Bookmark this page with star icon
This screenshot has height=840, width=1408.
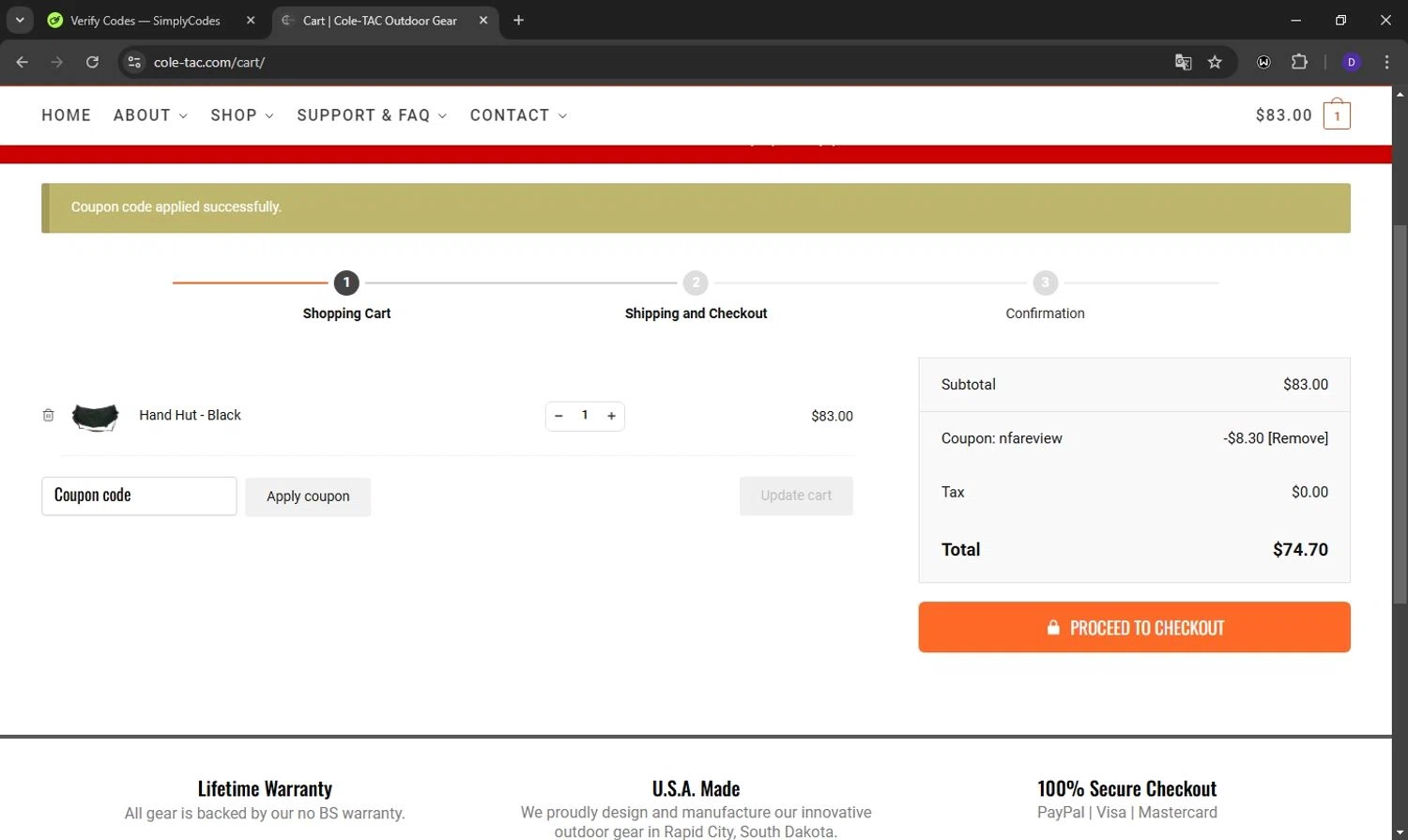(1215, 62)
